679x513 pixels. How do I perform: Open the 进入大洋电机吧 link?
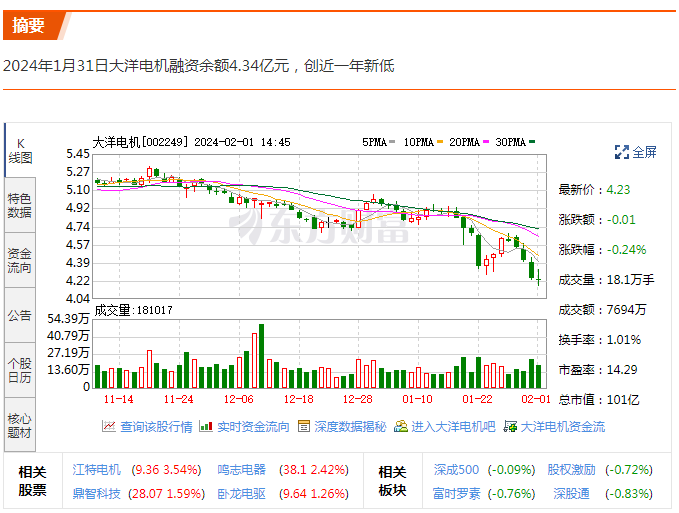click(453, 427)
